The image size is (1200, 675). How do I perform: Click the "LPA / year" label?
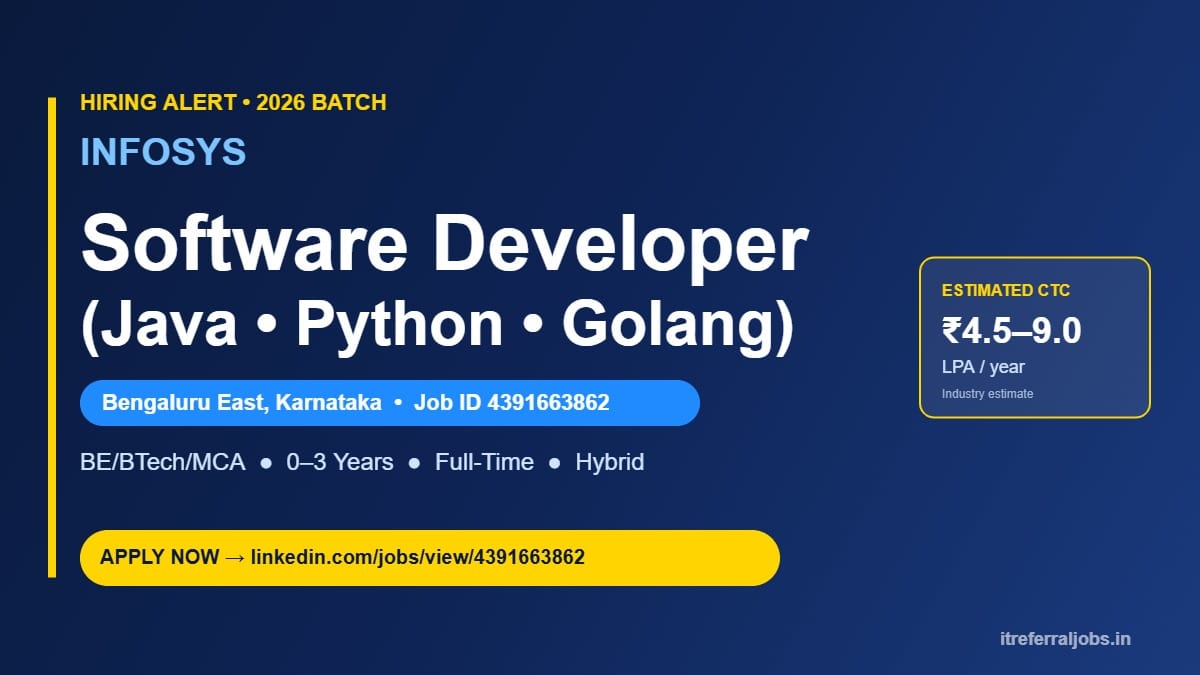tap(983, 367)
